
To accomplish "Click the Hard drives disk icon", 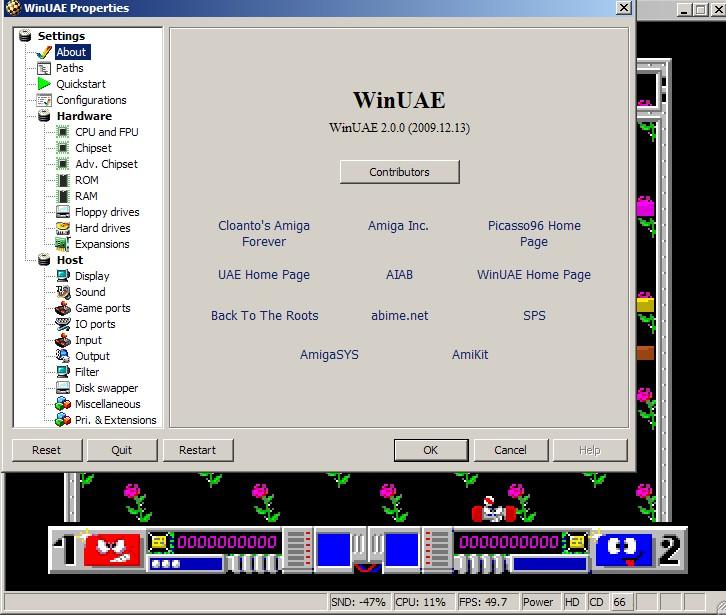I will click(x=63, y=228).
